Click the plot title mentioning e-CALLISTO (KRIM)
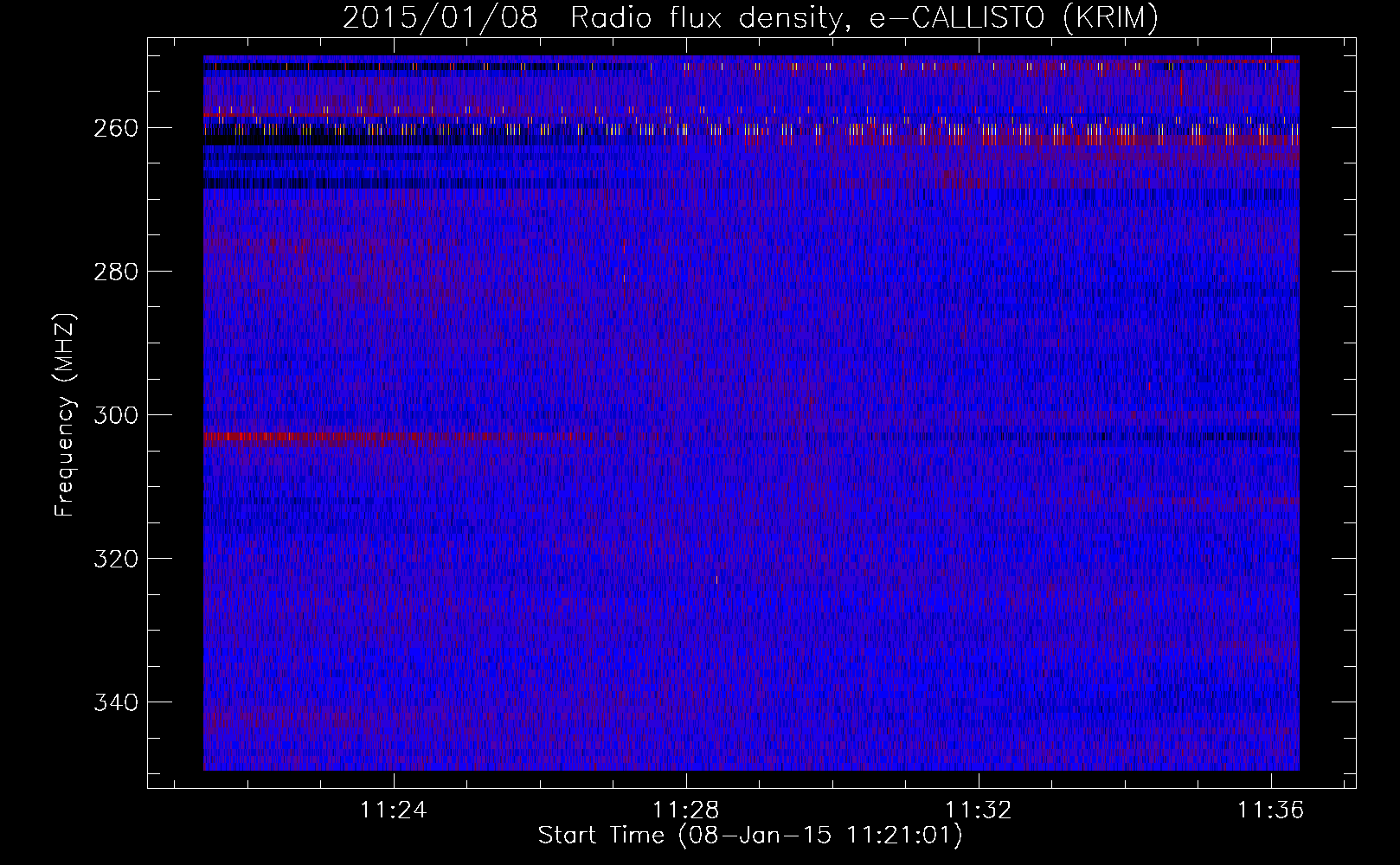This screenshot has height=865, width=1400. pyautogui.click(x=750, y=17)
